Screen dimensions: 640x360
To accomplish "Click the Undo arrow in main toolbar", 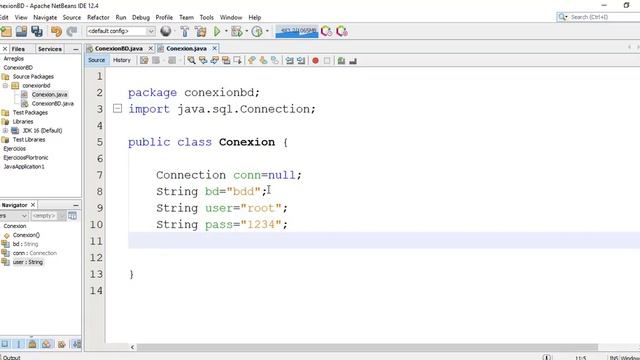I will [56, 31].
